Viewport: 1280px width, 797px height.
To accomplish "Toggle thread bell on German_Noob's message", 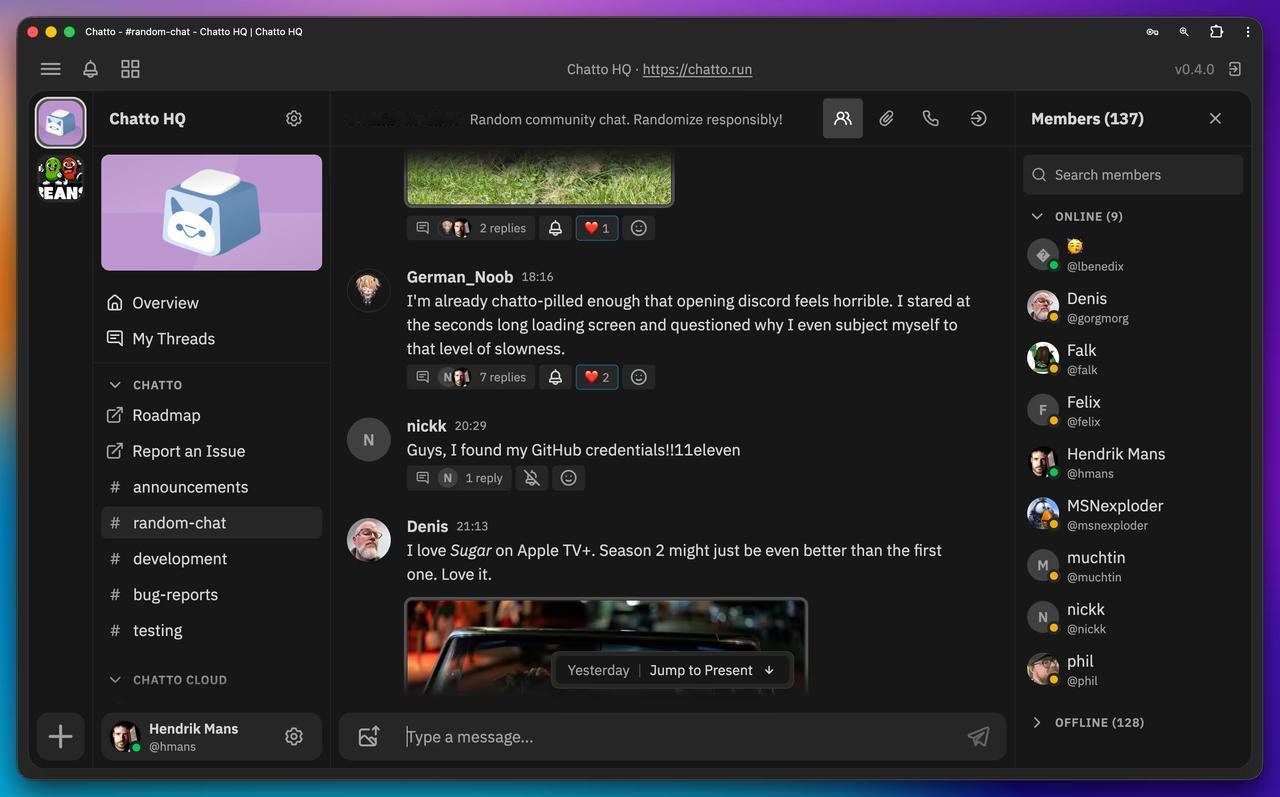I will tap(556, 377).
